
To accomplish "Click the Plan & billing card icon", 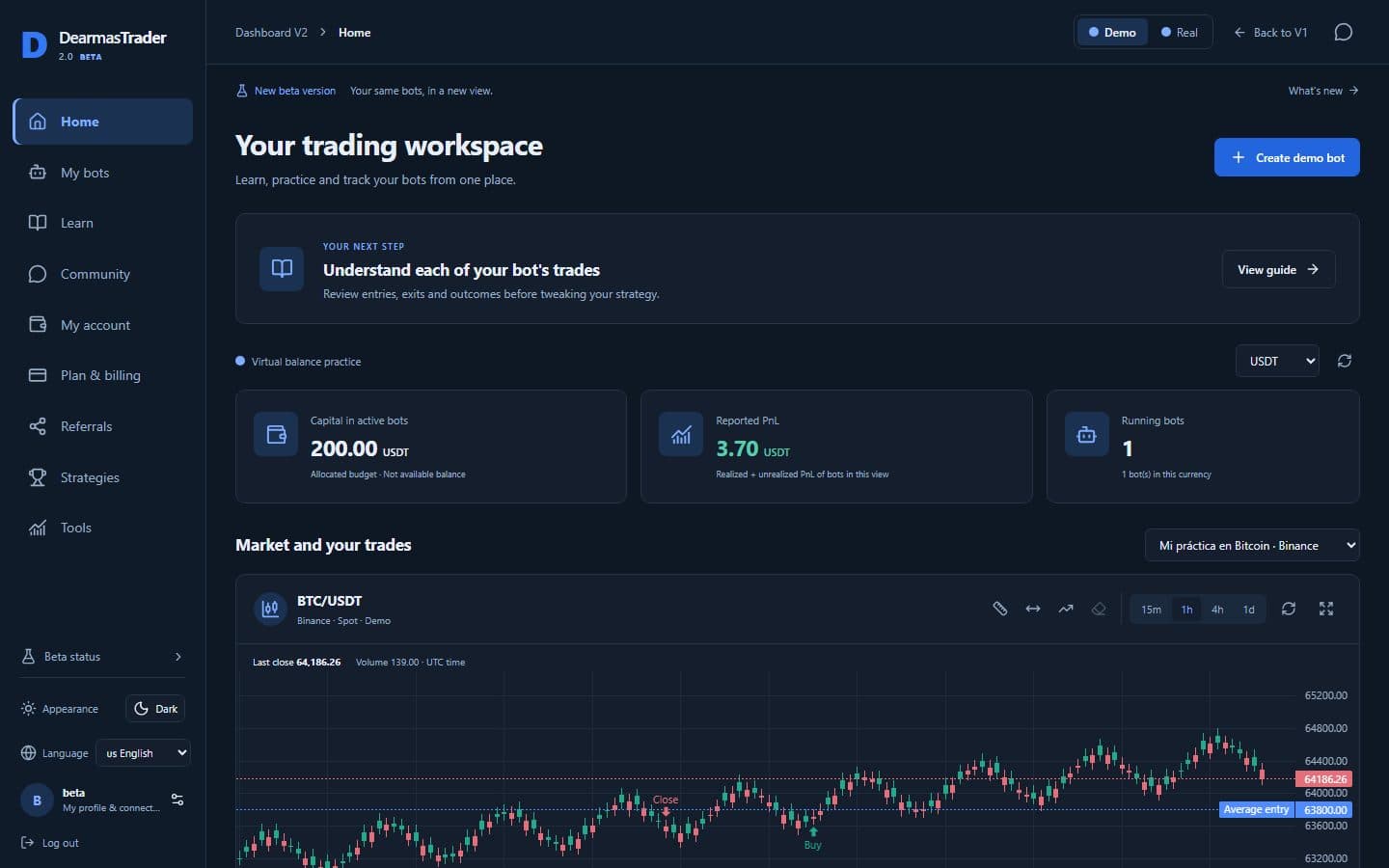I will pos(38,375).
